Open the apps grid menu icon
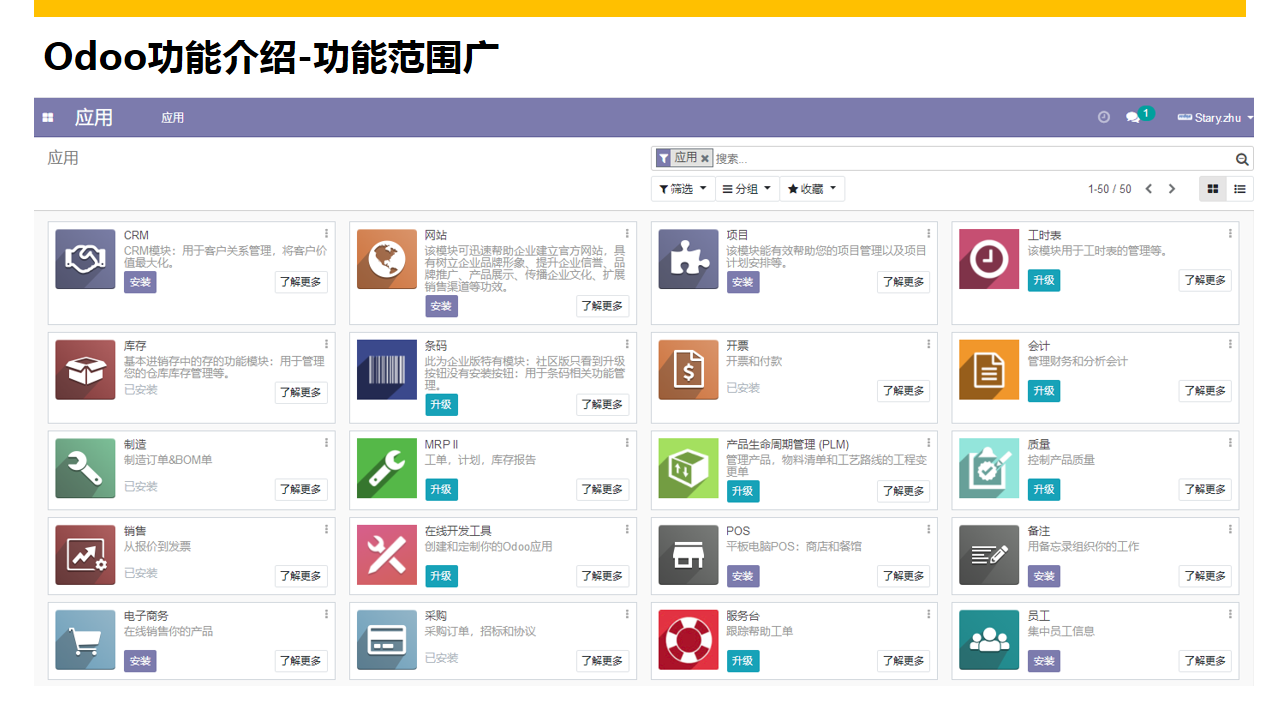The image size is (1280, 720). pos(48,118)
